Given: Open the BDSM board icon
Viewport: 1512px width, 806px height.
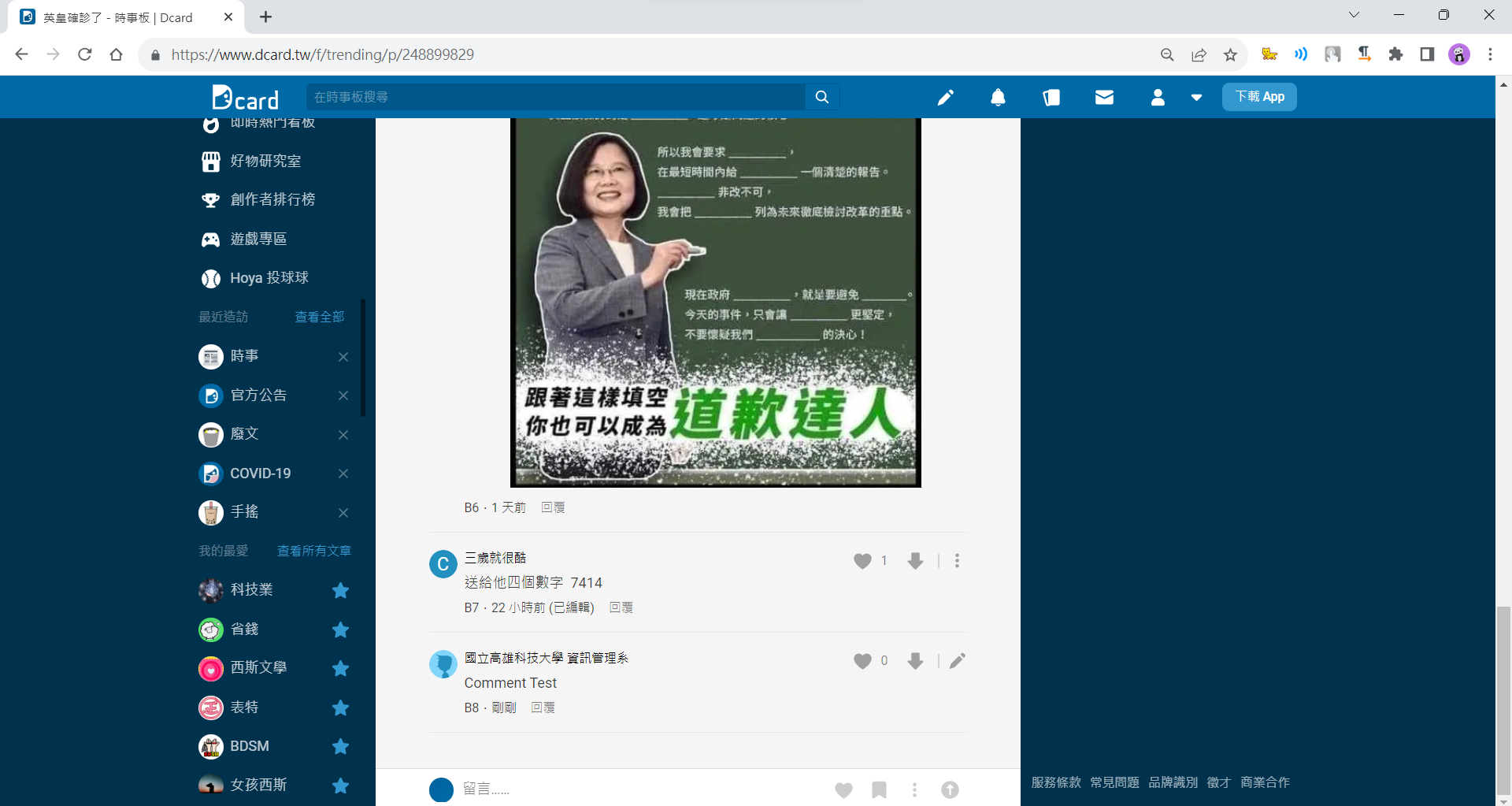Looking at the screenshot, I should 211,746.
